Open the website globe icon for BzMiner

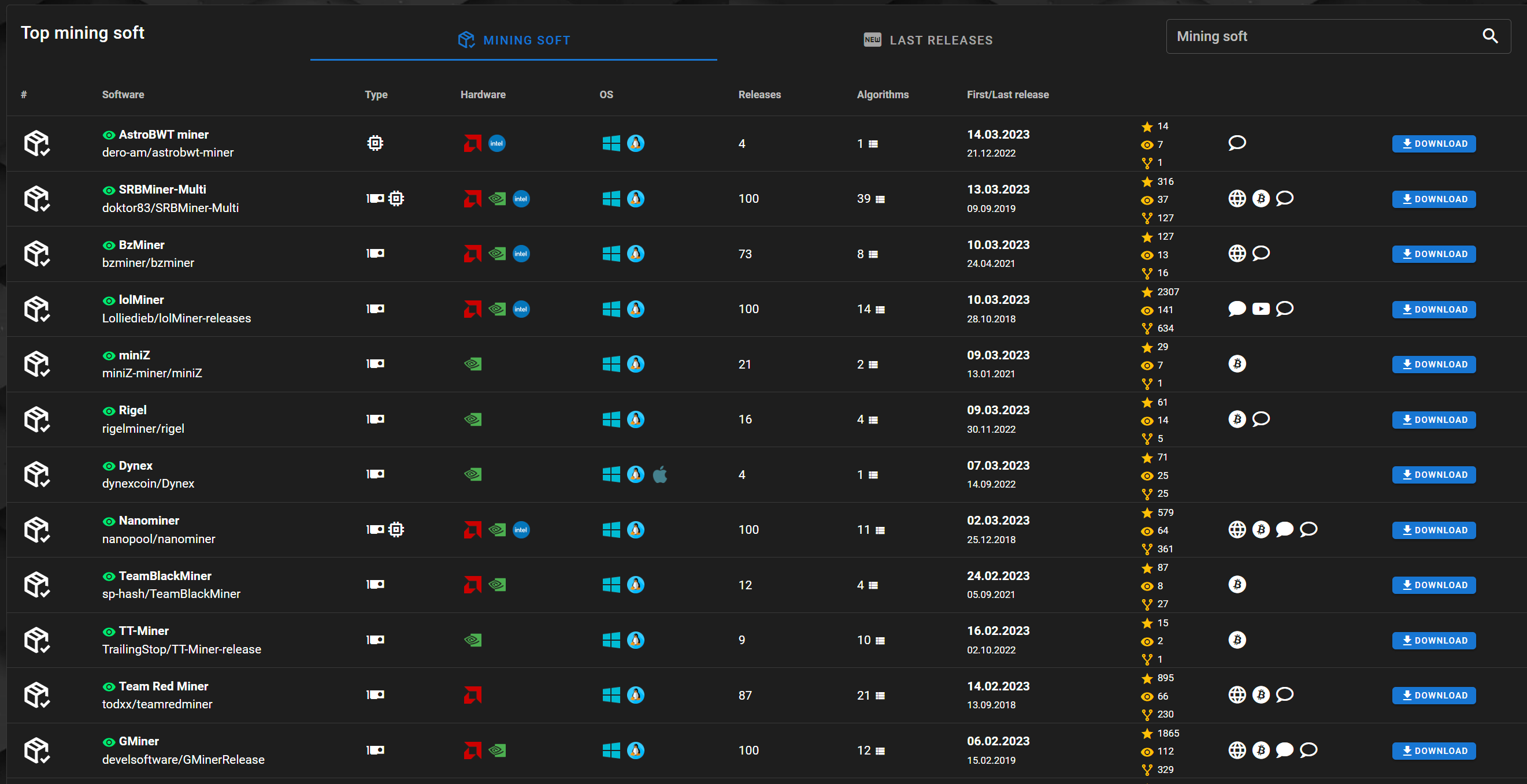tap(1236, 254)
